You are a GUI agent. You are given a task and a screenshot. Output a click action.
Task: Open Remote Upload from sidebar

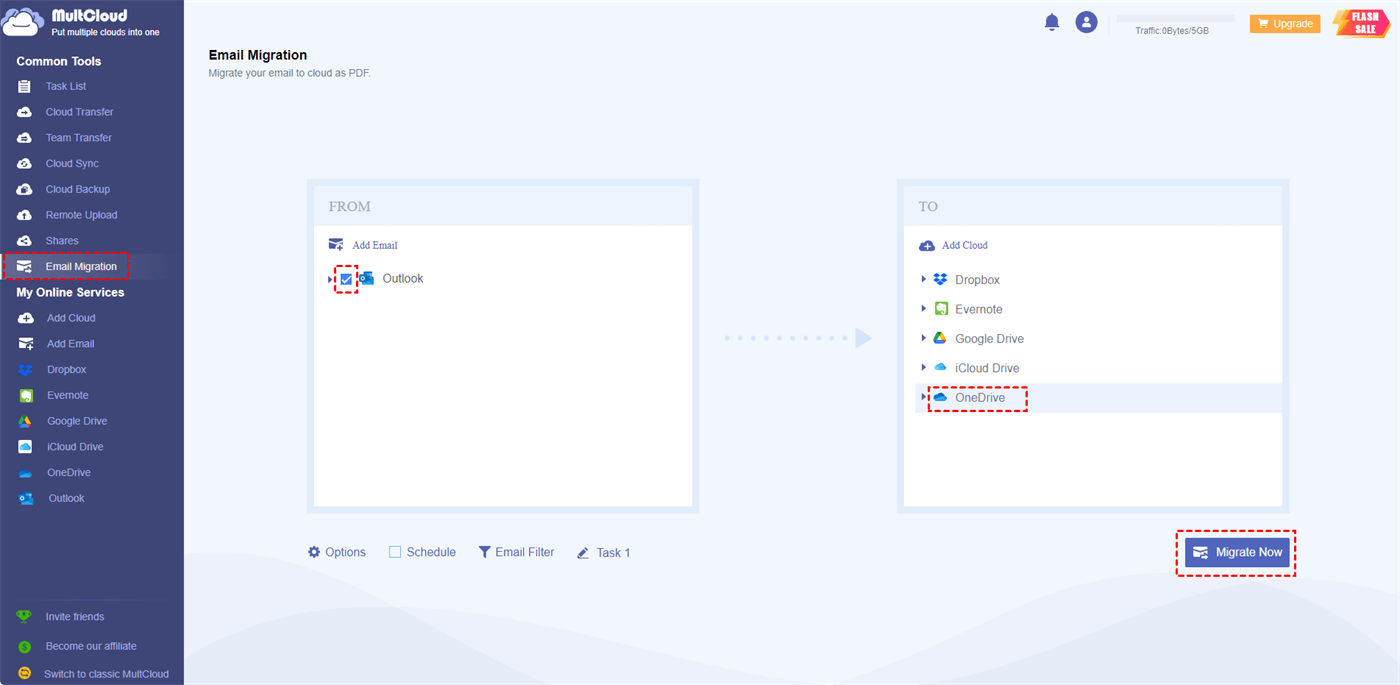pos(82,215)
